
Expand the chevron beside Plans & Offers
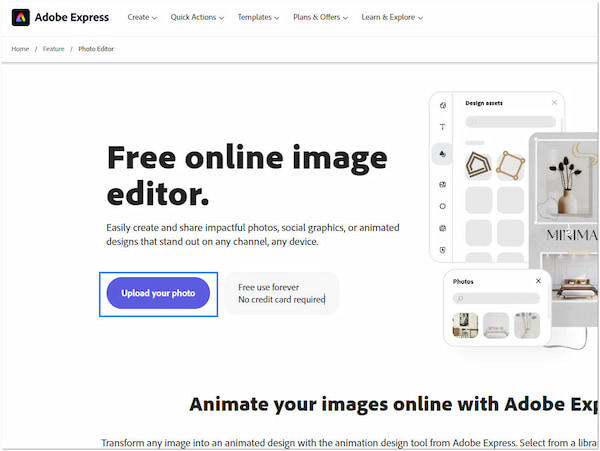(345, 18)
